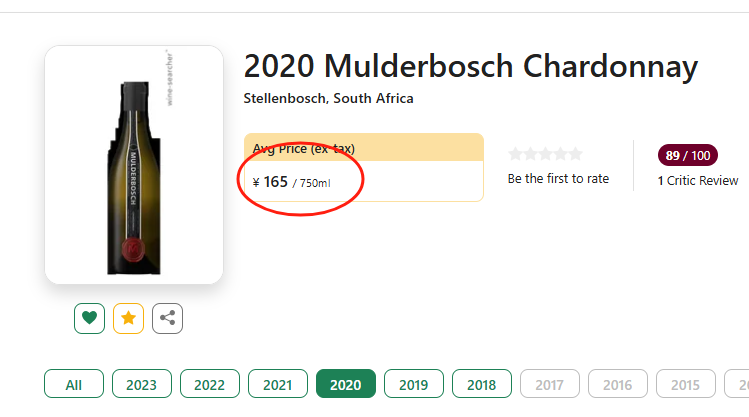This screenshot has height=417, width=749.
Task: Rate wine using the star rating
Action: [545, 154]
